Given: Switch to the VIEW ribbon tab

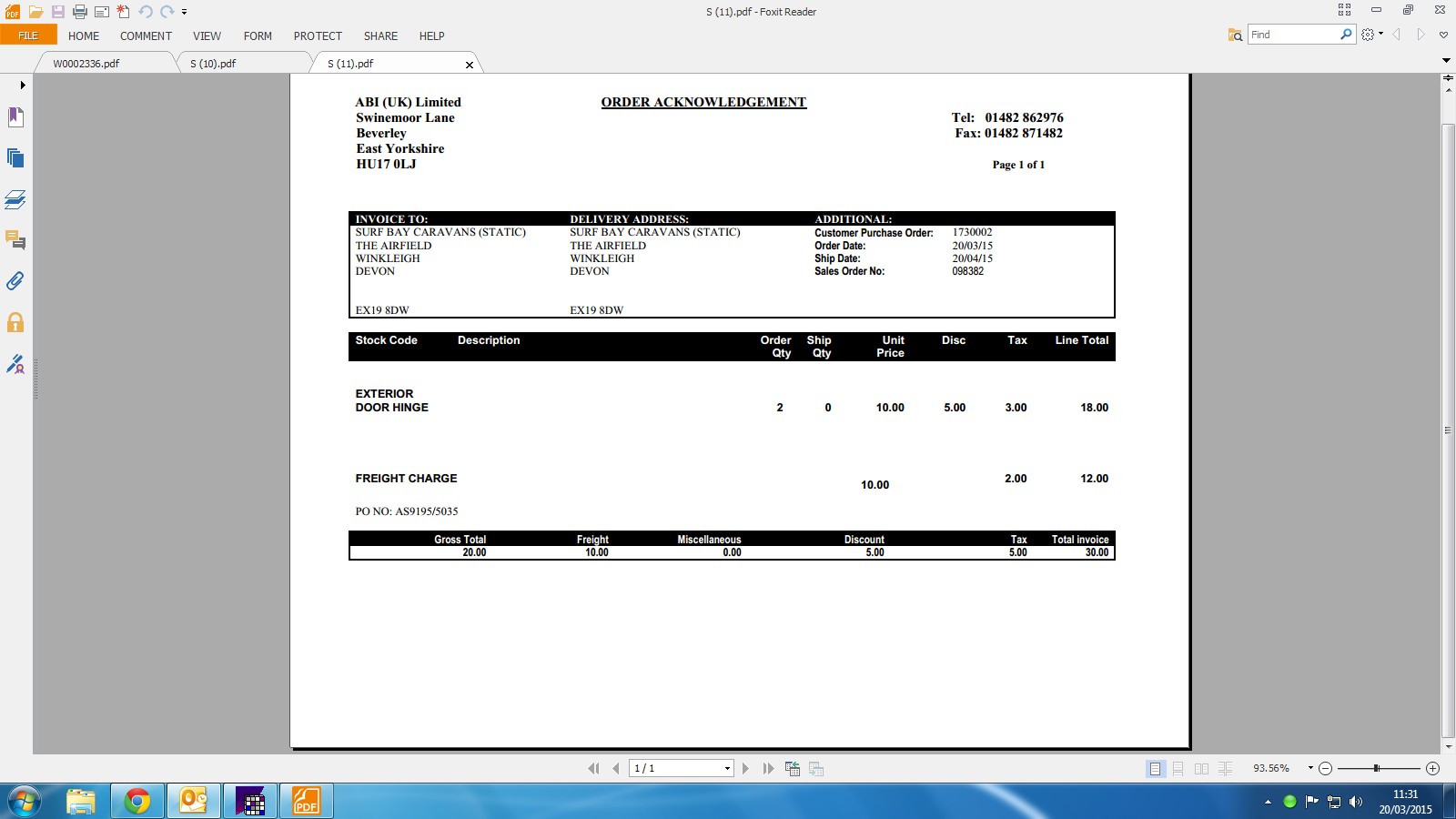Looking at the screenshot, I should point(207,36).
